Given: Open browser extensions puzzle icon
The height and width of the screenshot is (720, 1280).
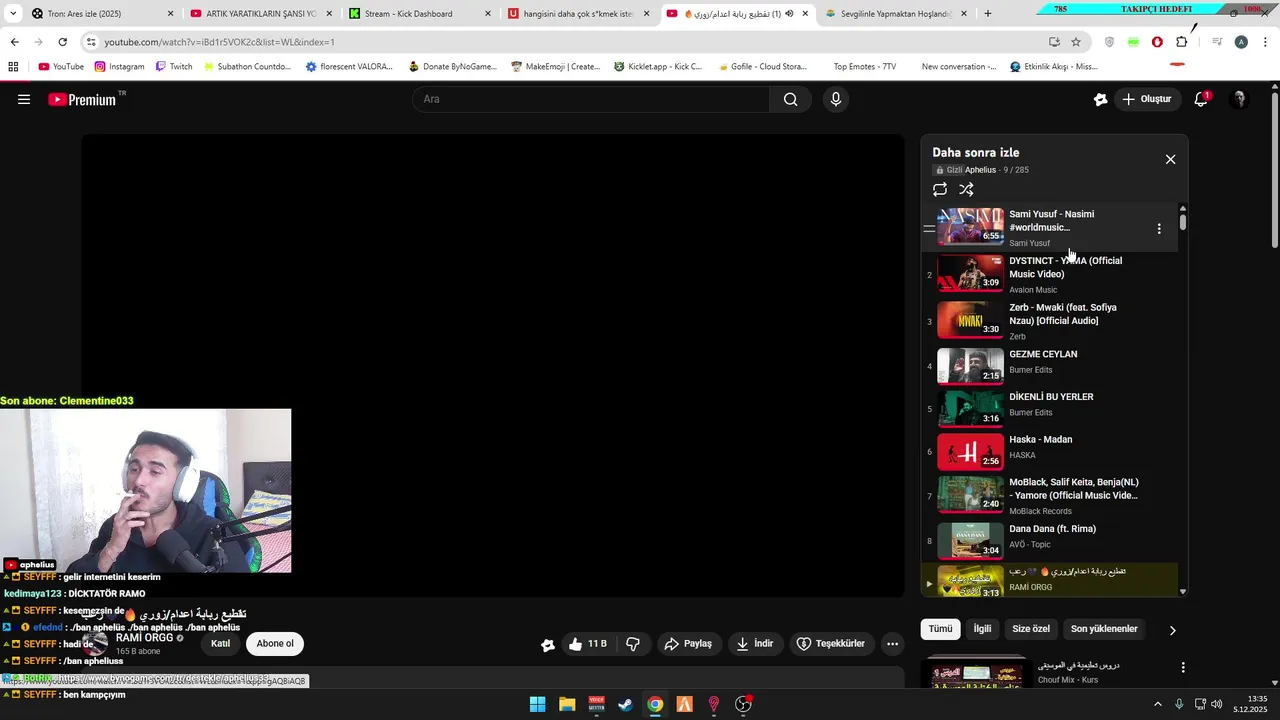Looking at the screenshot, I should 1182,42.
